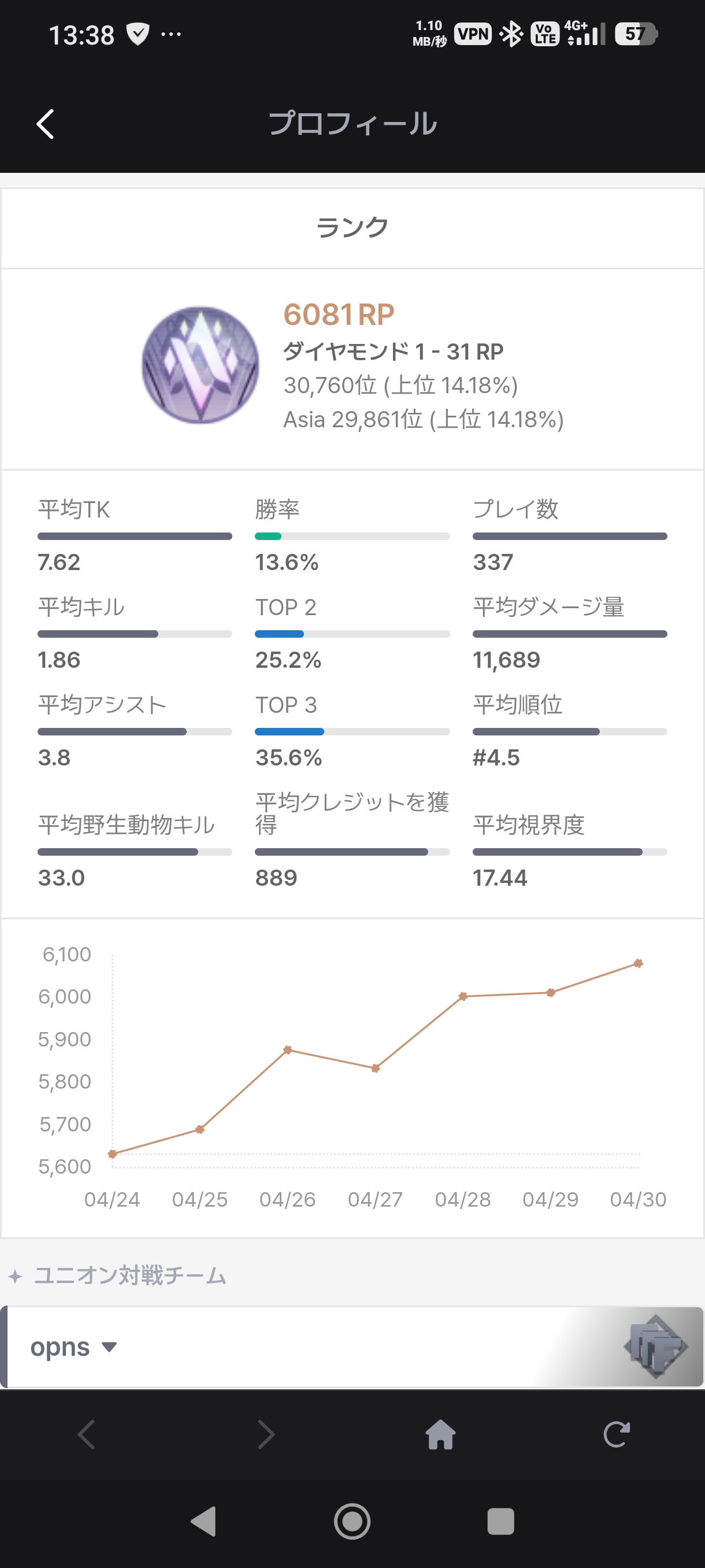Tap the TOP 3 blue progress bar

point(351,731)
